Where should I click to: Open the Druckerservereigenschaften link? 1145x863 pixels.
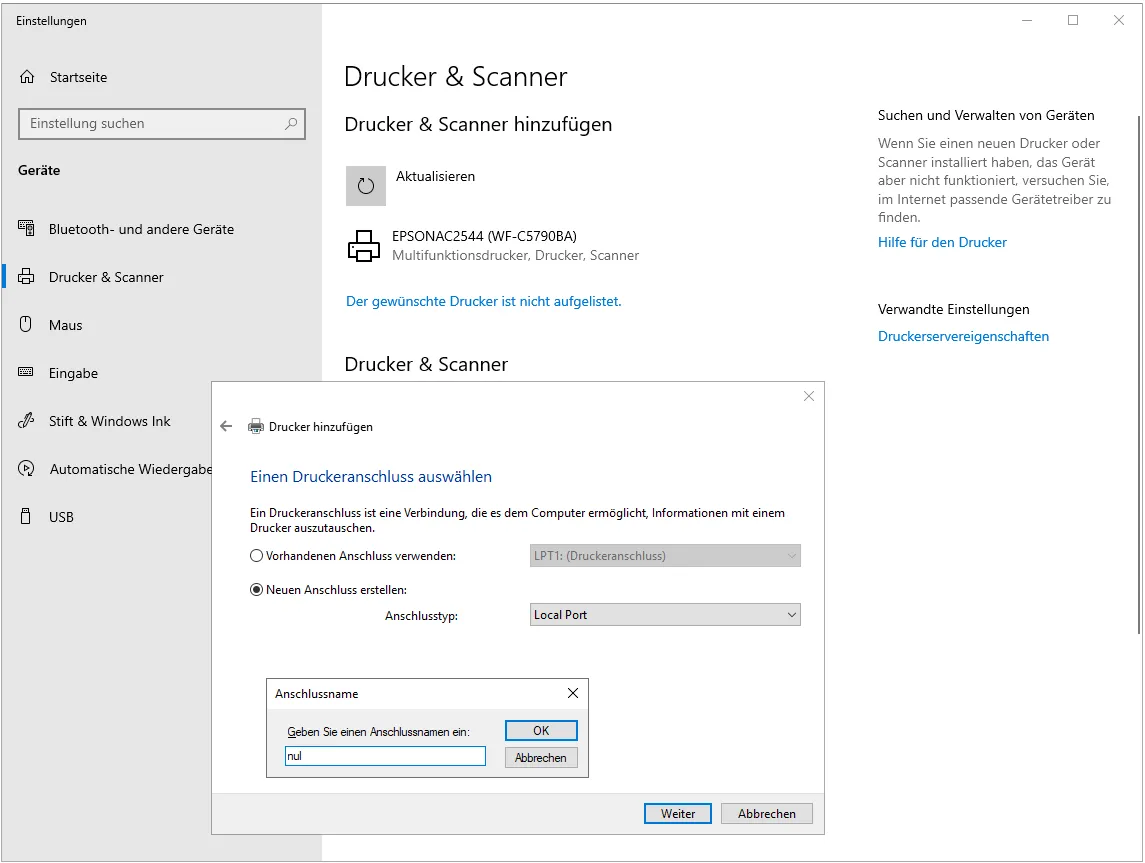click(963, 337)
